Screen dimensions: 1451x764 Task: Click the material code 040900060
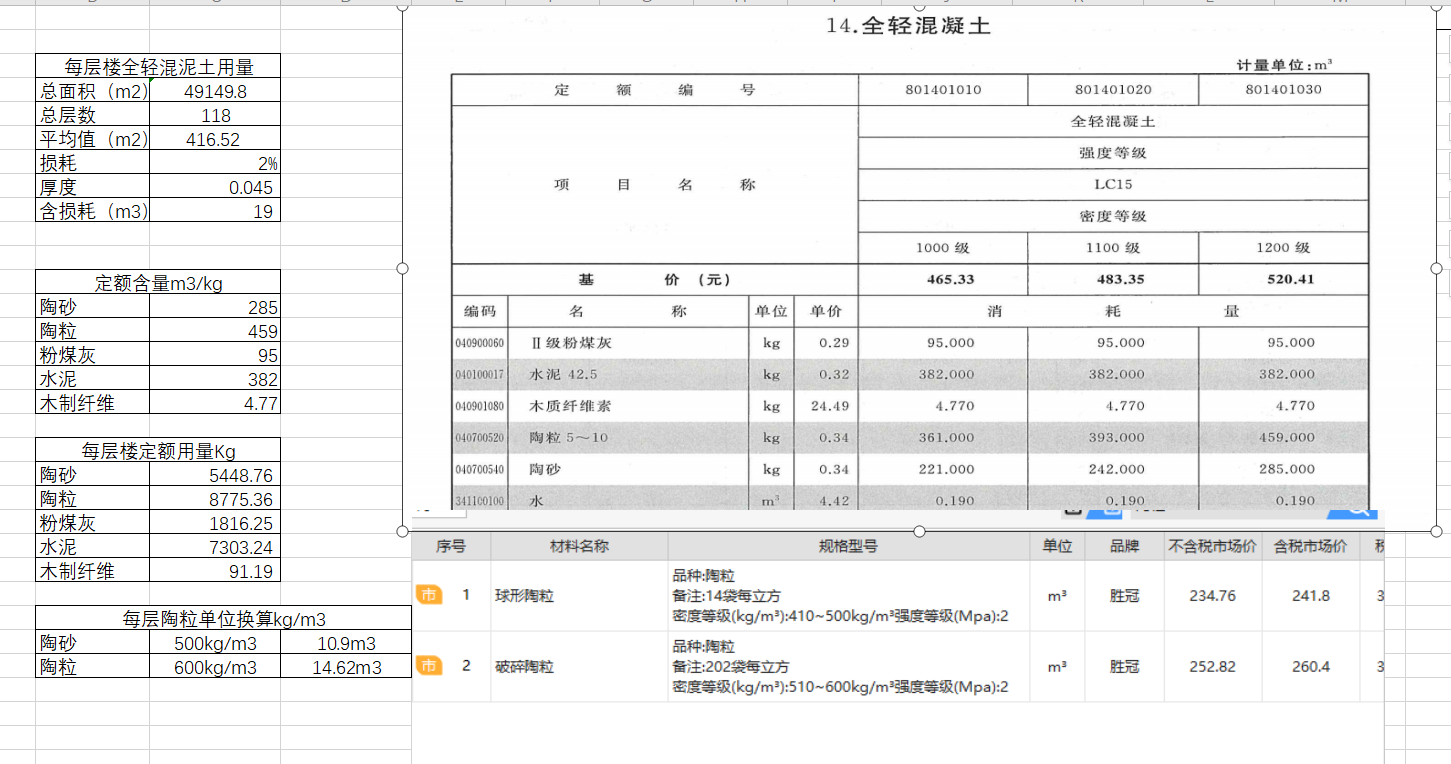[480, 343]
